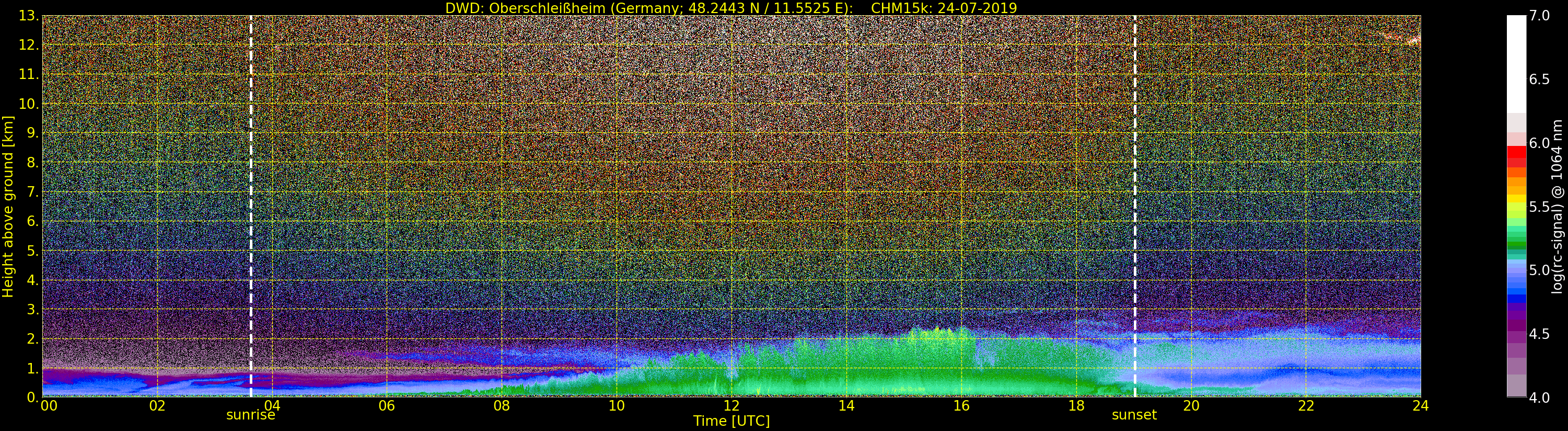Click the '13.' height tick label
Screen dimensions: 1568x431
pos(29,16)
